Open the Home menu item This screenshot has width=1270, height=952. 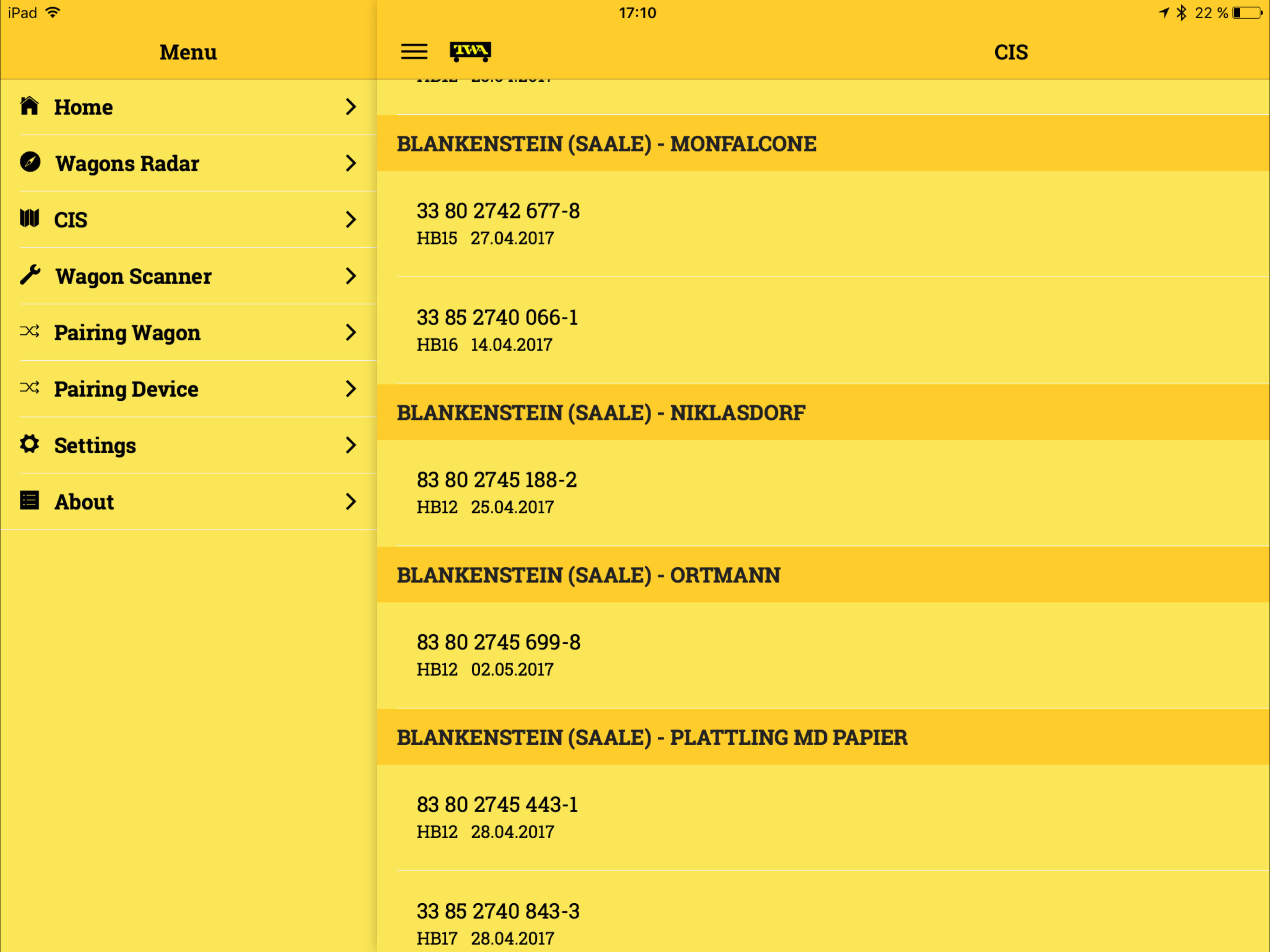[x=188, y=107]
